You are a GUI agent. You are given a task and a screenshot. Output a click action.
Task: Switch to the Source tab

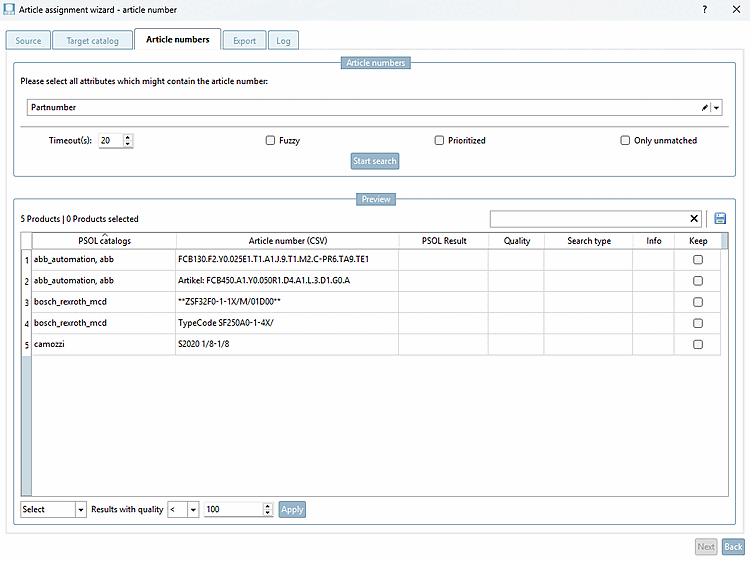tap(28, 41)
